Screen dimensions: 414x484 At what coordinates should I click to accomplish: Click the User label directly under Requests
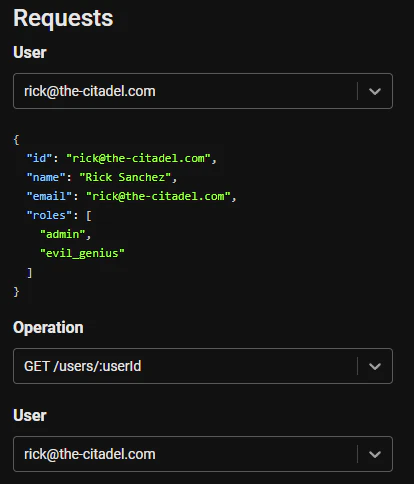tap(30, 52)
